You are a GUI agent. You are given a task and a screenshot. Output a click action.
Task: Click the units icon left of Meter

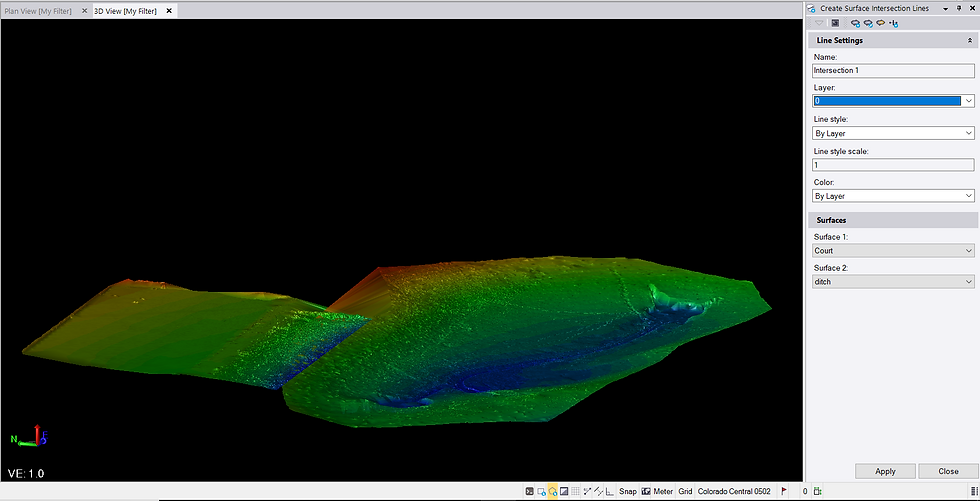pyautogui.click(x=646, y=492)
